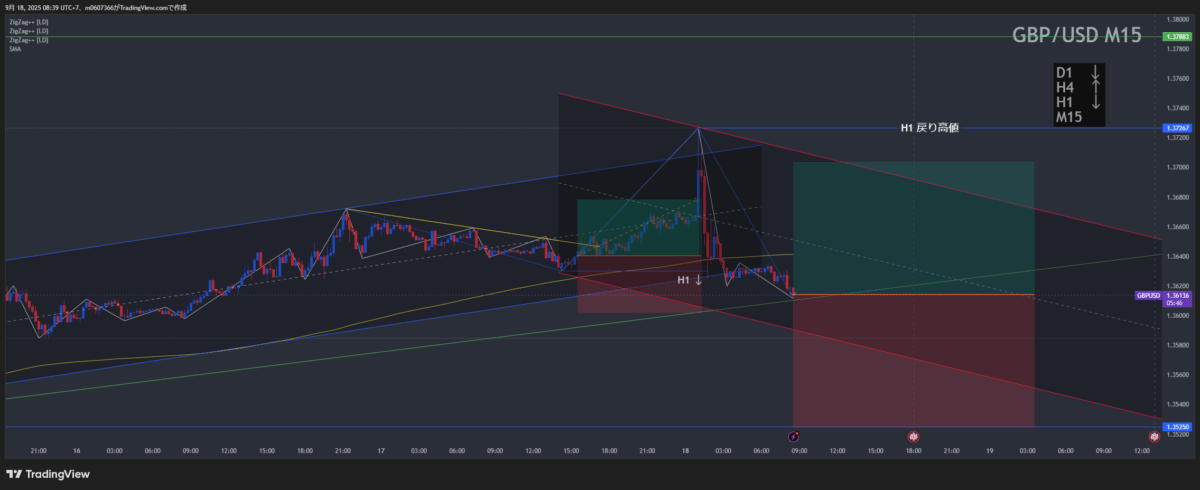Click the D1 H4 H1 M15 trend table
Image resolution: width=1200 pixels, height=490 pixels.
[1079, 95]
